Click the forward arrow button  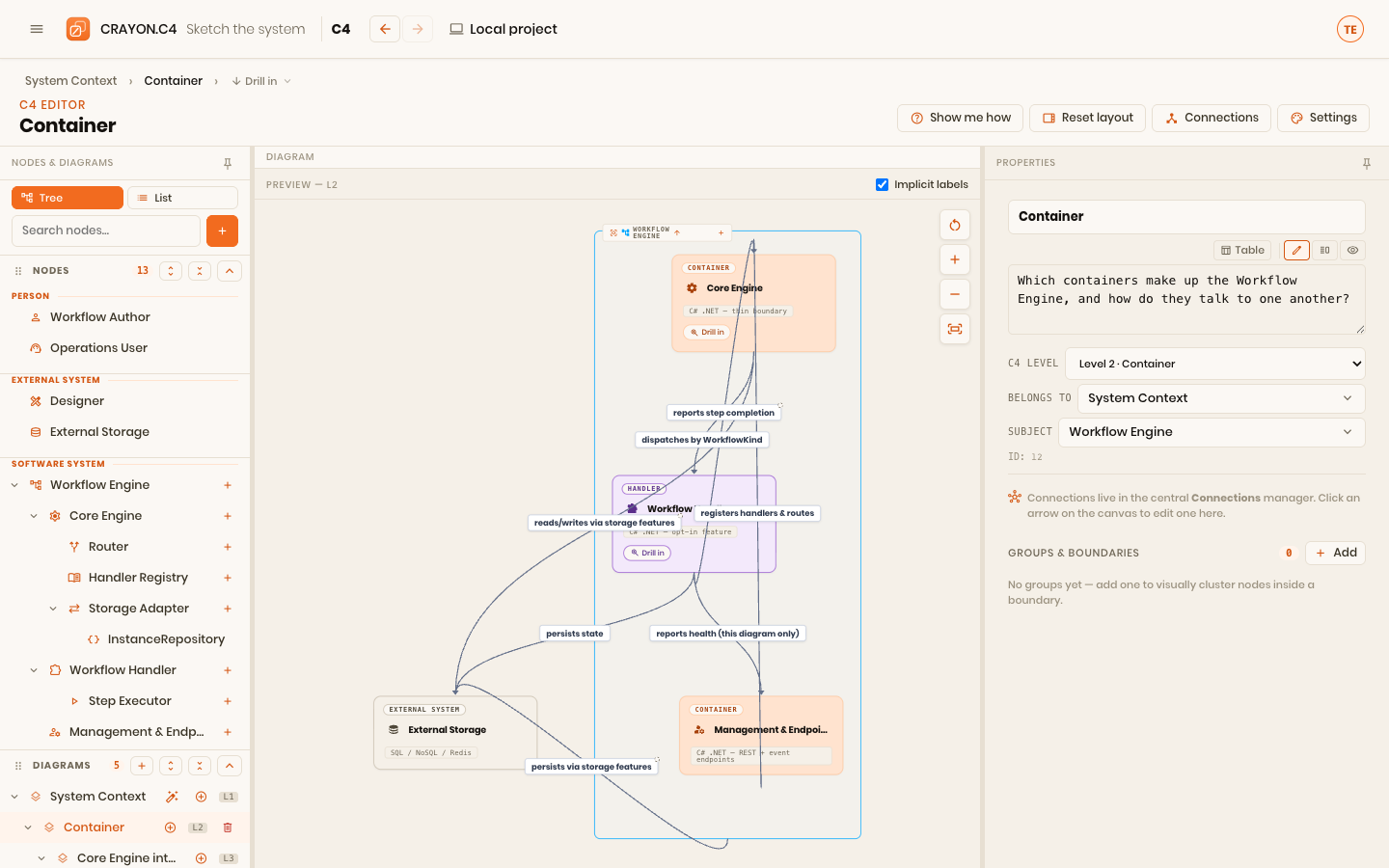[x=418, y=29]
